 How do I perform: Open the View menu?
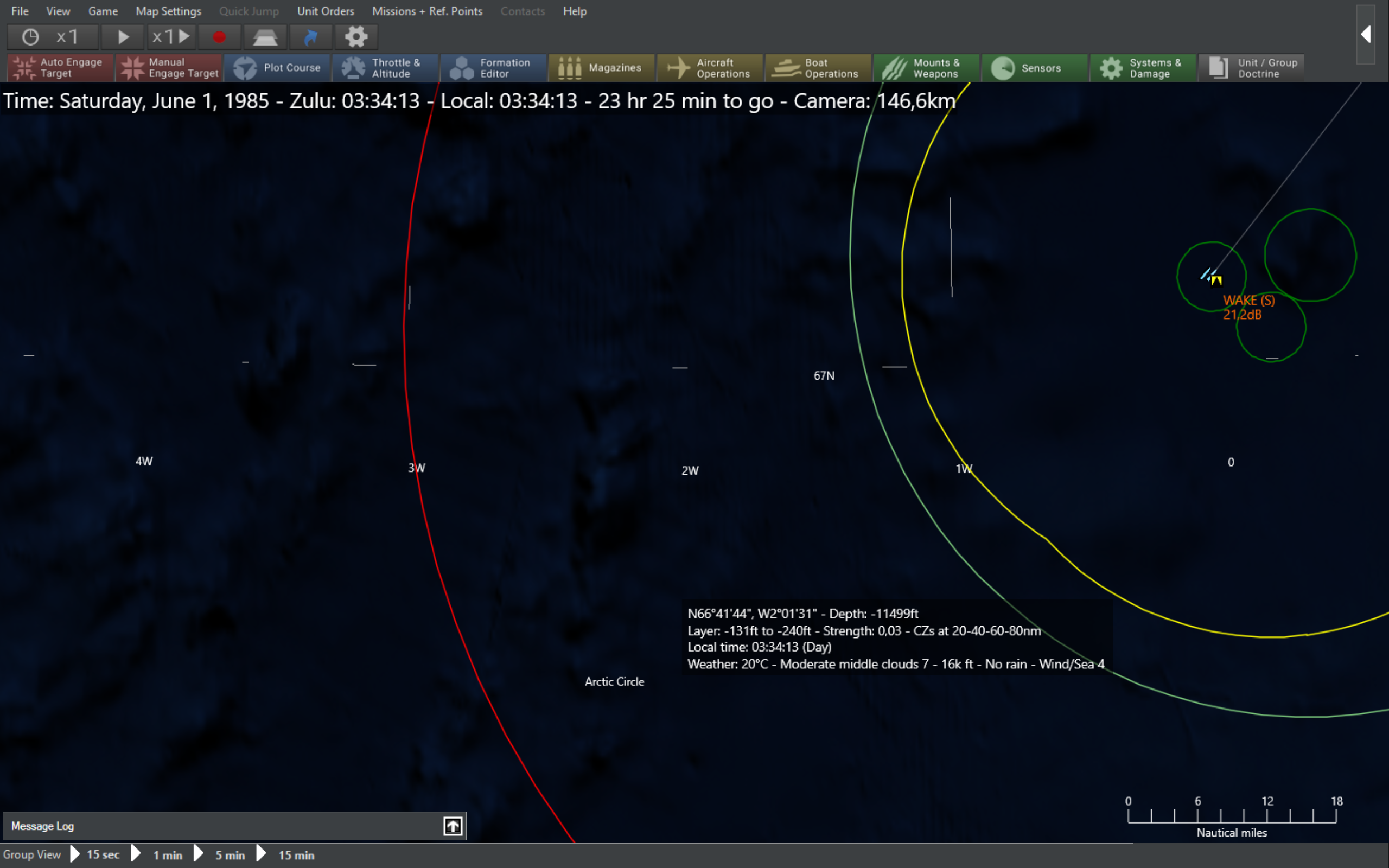58,11
